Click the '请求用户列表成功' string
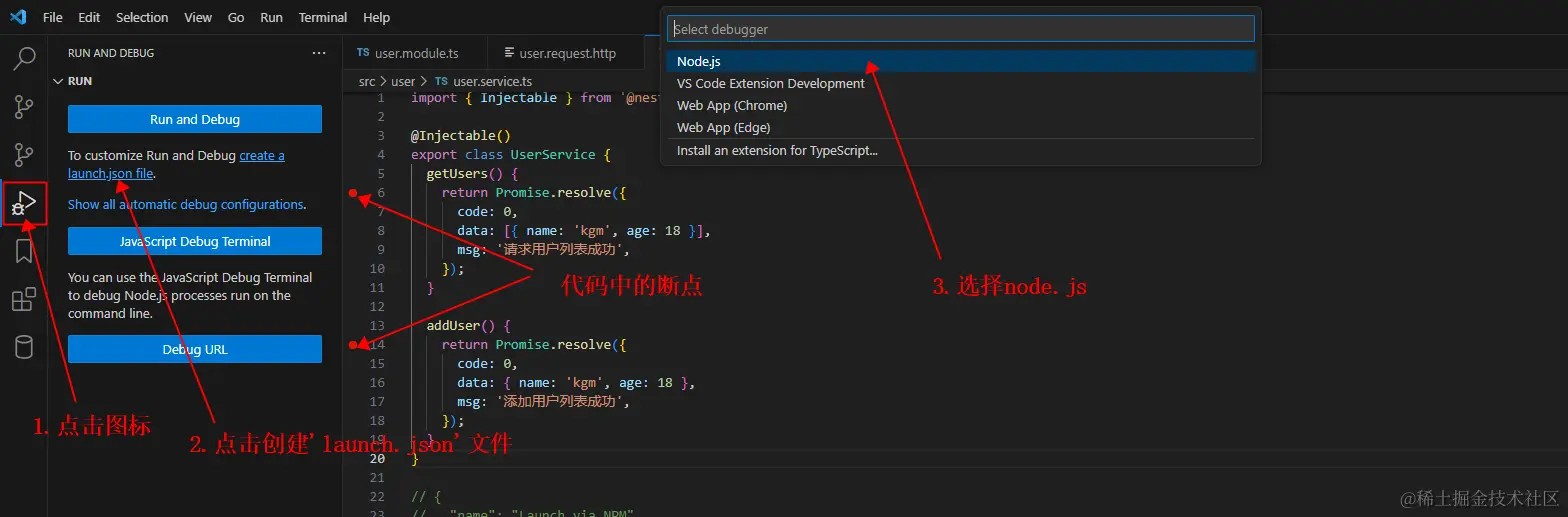Viewport: 1568px width, 517px height. pyautogui.click(x=558, y=250)
